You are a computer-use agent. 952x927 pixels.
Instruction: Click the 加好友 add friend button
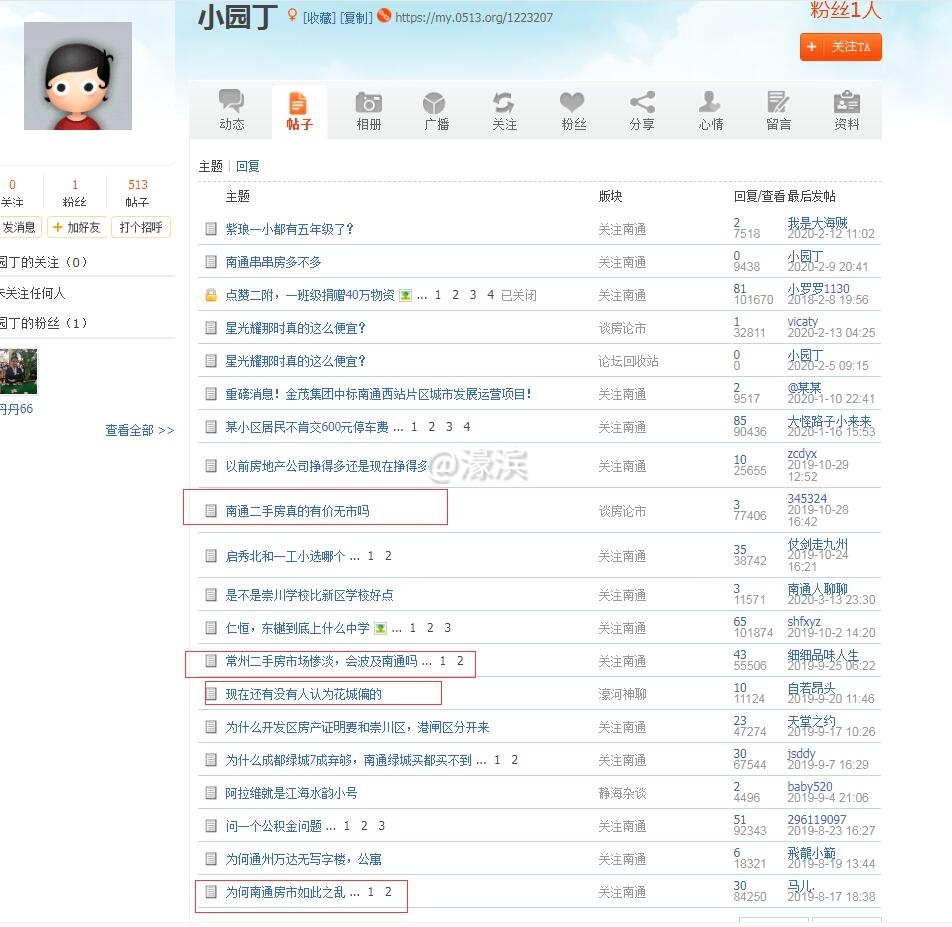pyautogui.click(x=76, y=227)
